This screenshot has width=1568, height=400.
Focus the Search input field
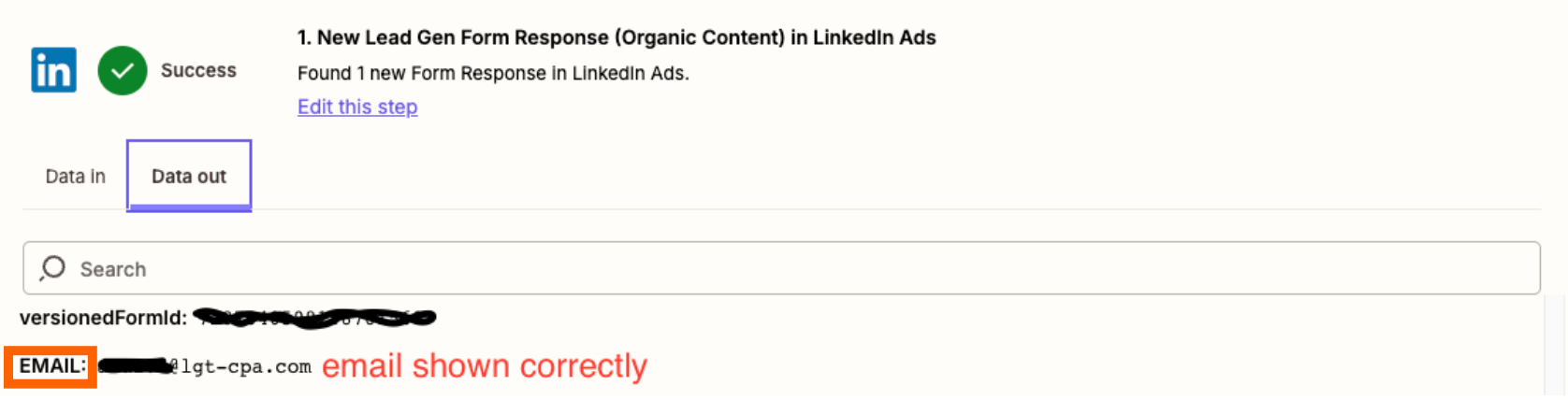pos(781,268)
